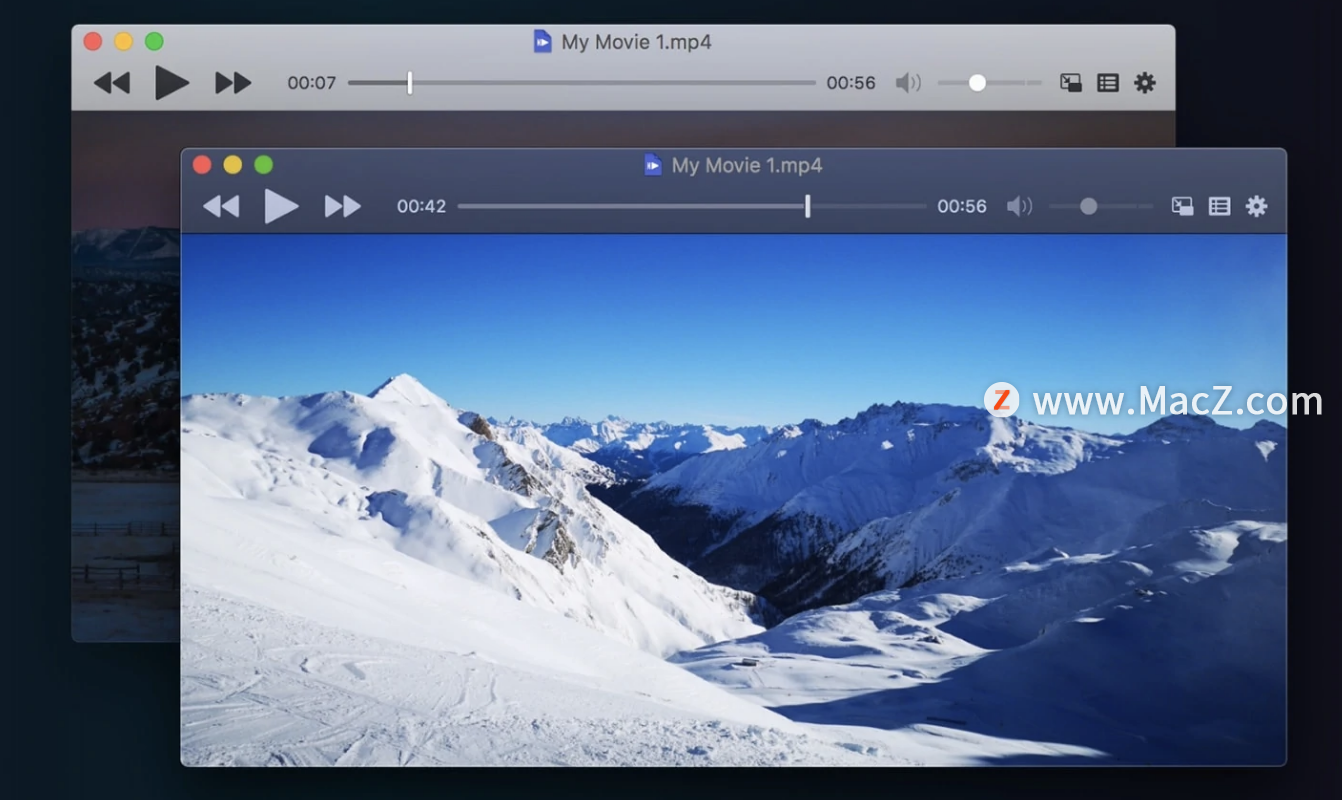
Task: Click the snowy mountain video frame
Action: click(x=733, y=500)
